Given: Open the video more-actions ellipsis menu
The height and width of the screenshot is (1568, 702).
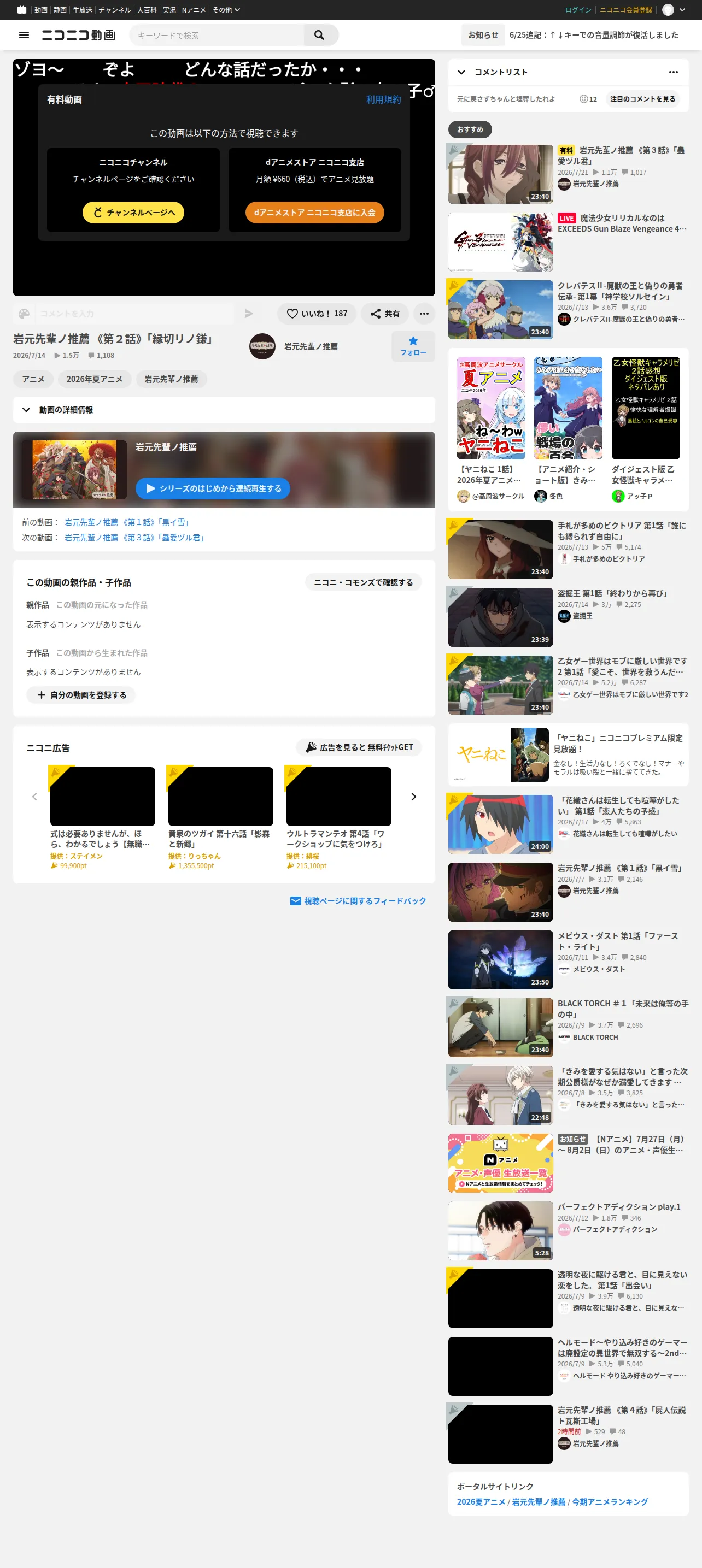Looking at the screenshot, I should [x=424, y=314].
